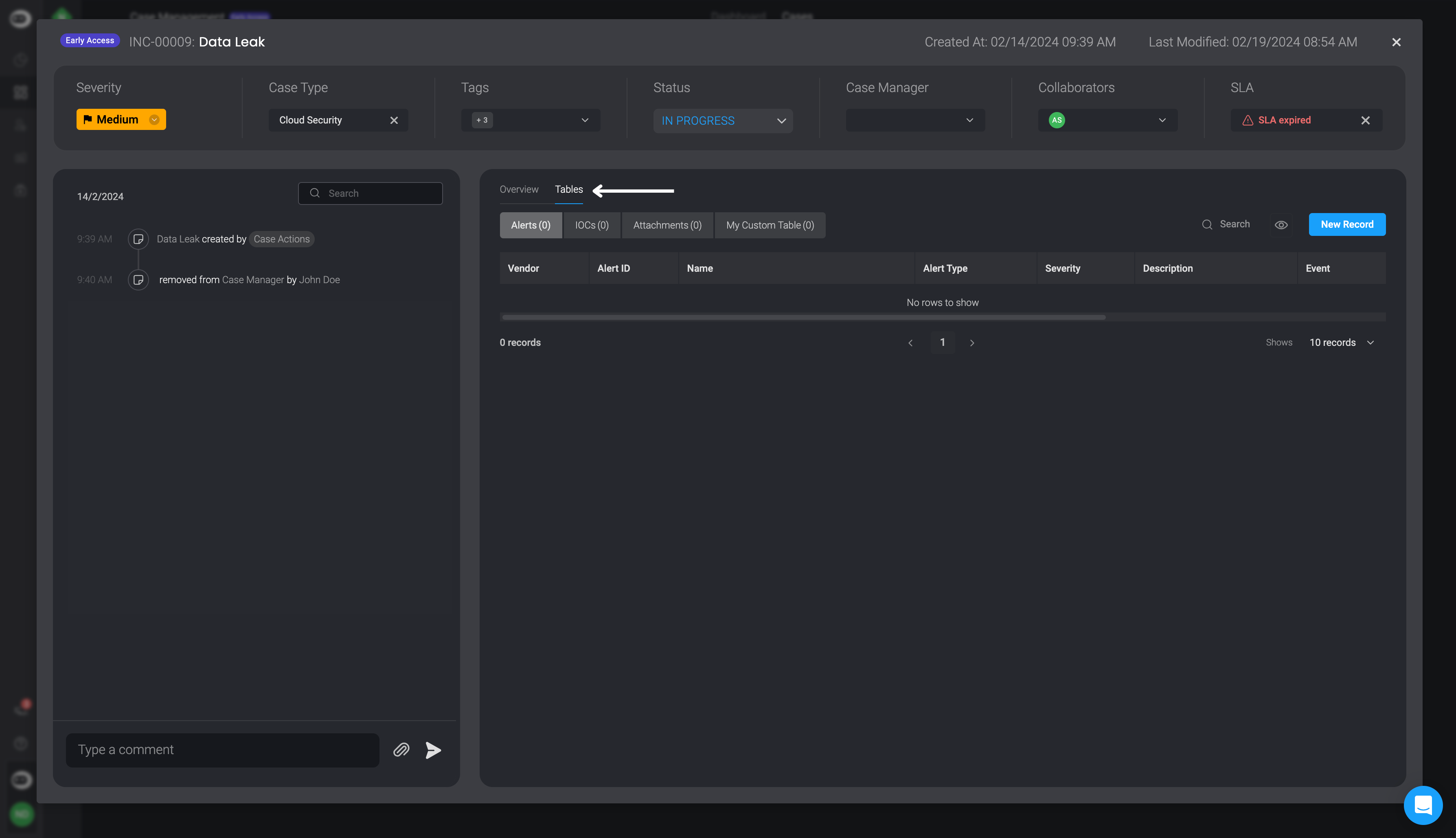
Task: Click the Case Actions tag in timeline
Action: pyautogui.click(x=282, y=239)
